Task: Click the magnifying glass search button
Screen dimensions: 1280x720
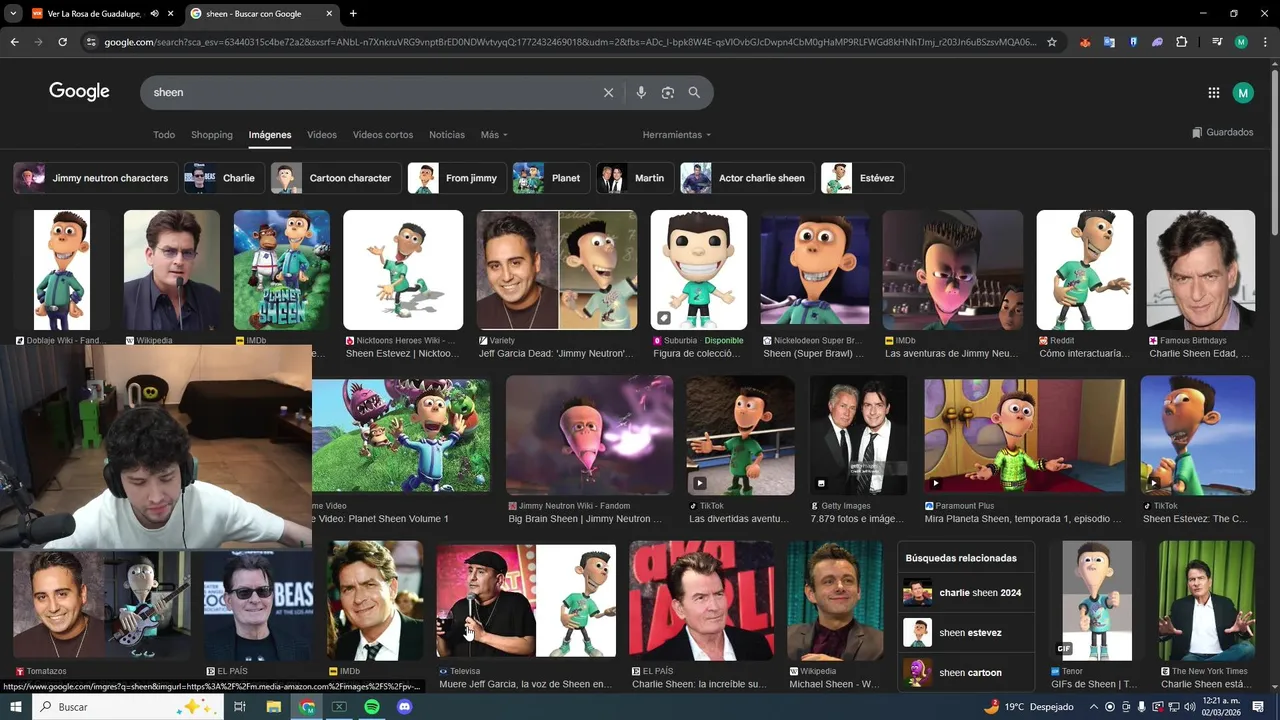Action: (x=694, y=92)
